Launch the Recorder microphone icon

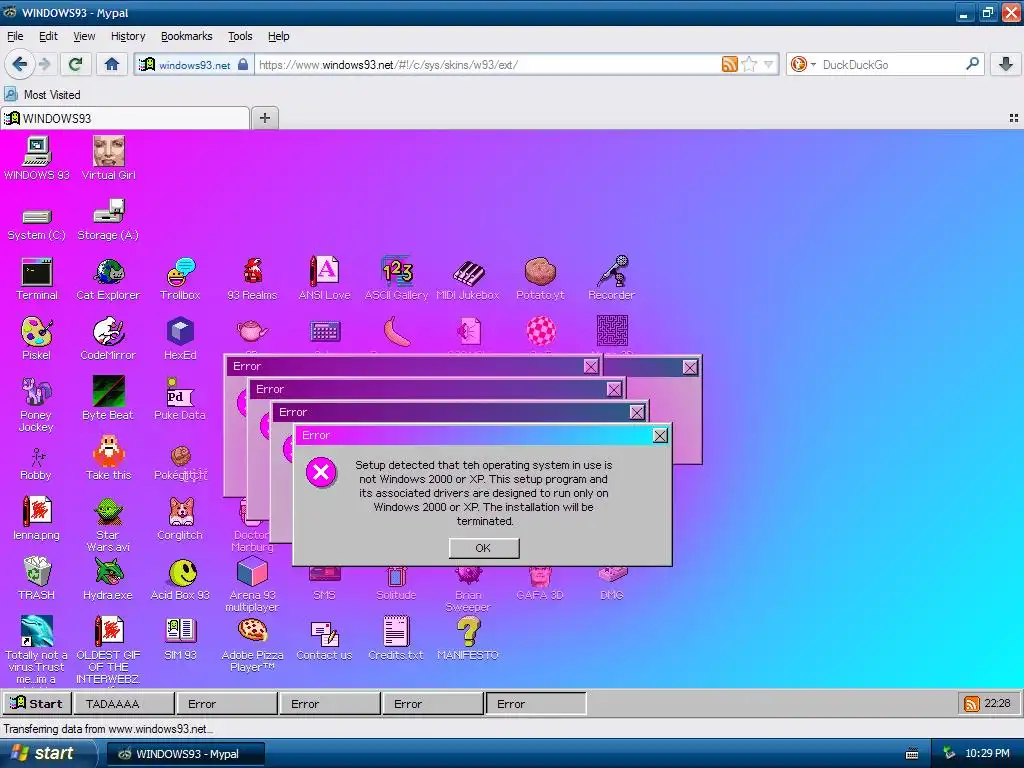612,278
